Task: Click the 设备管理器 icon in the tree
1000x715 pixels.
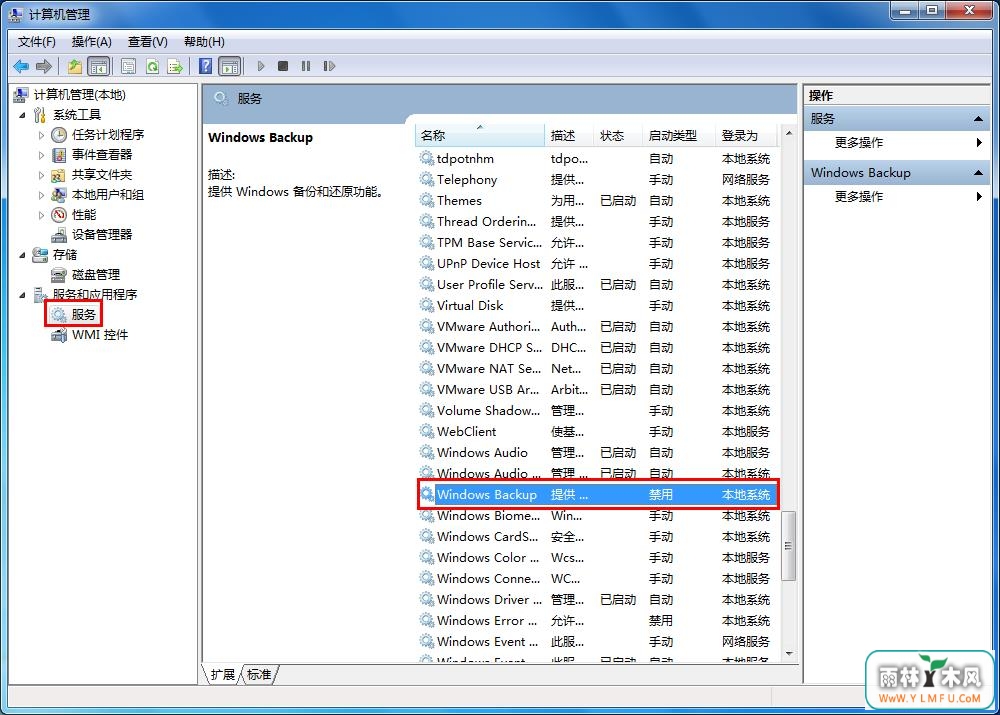Action: click(x=59, y=235)
